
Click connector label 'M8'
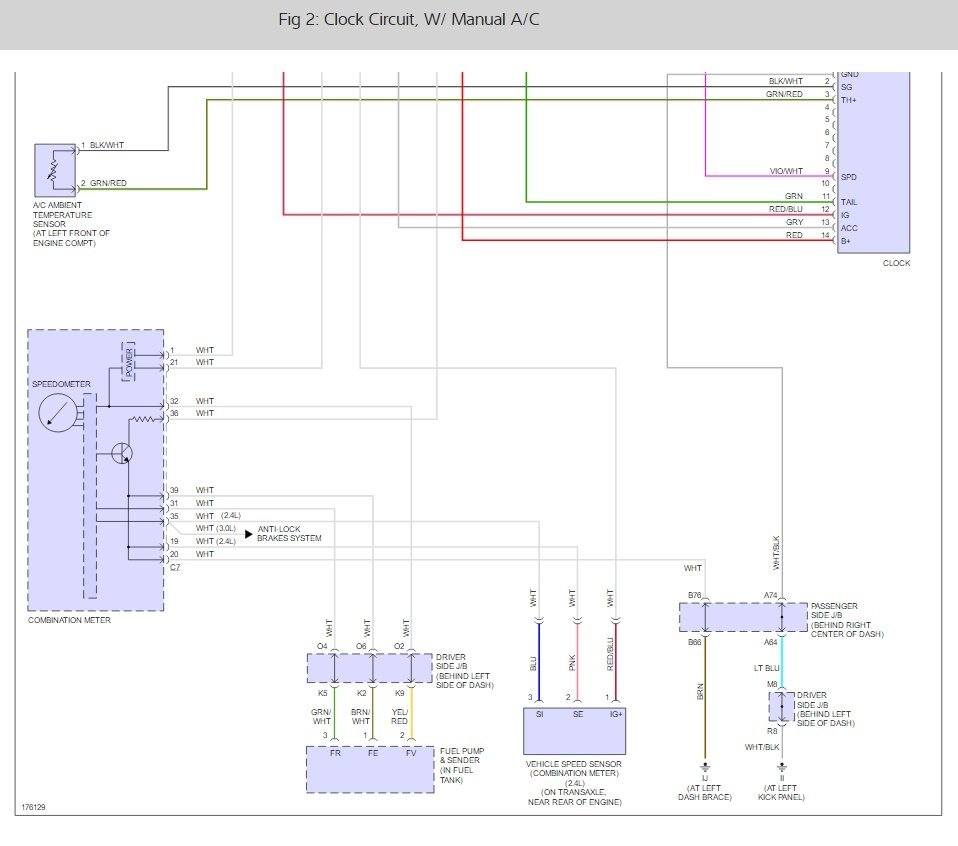point(772,684)
